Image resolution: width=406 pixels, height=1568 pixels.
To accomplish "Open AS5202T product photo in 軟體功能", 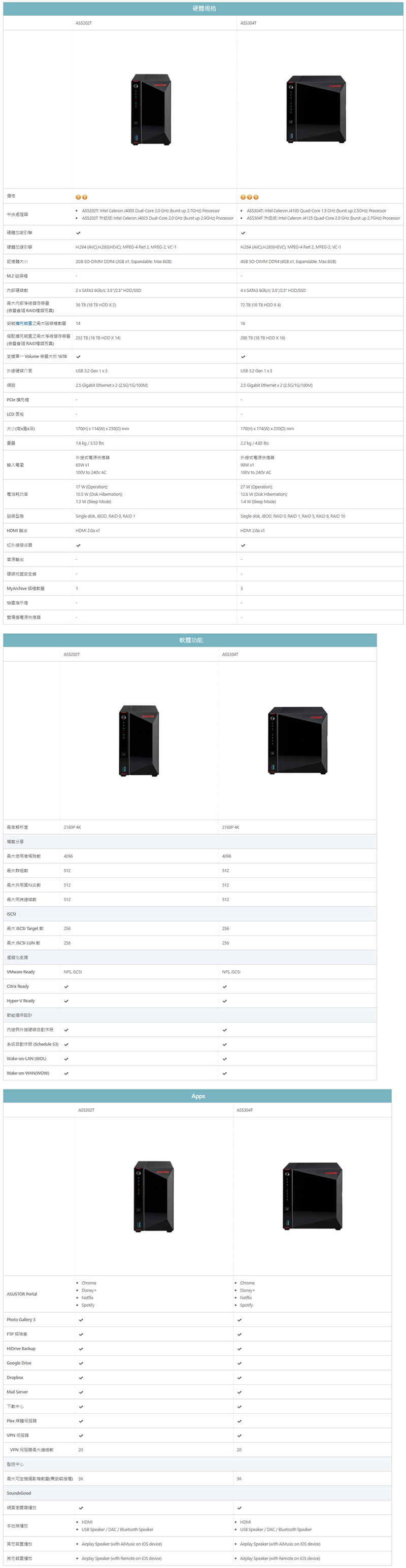I will coord(140,741).
